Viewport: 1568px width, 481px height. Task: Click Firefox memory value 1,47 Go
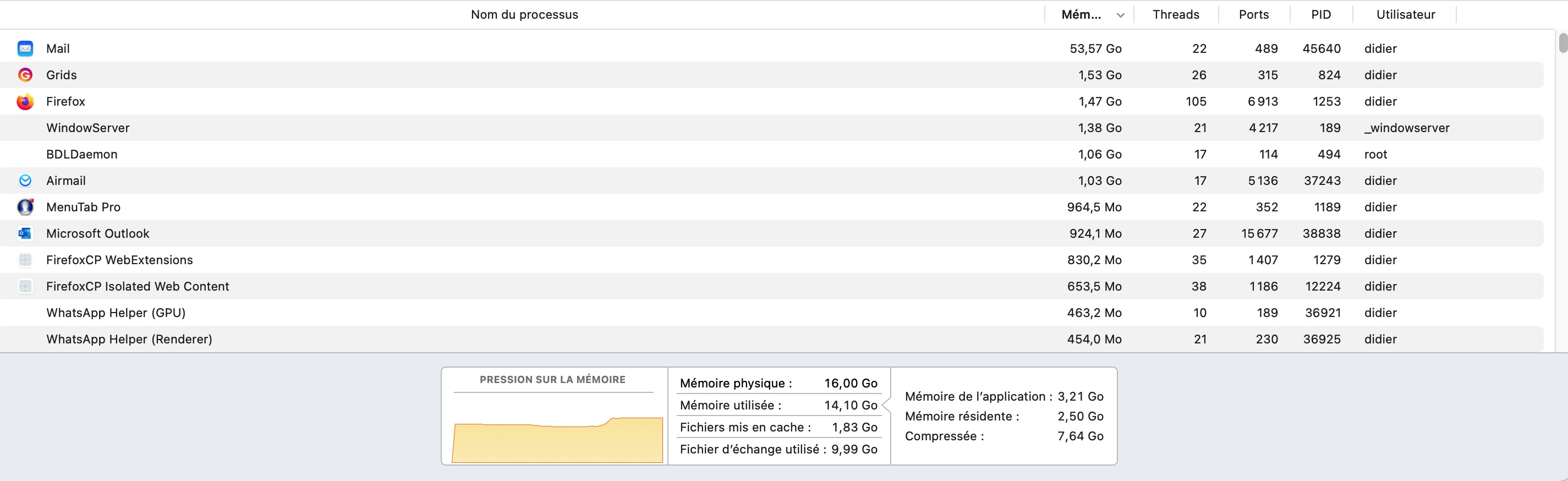1100,102
